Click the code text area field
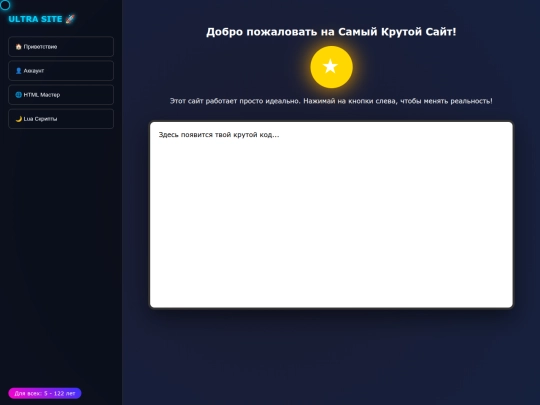This screenshot has width=540, height=405. pos(331,215)
